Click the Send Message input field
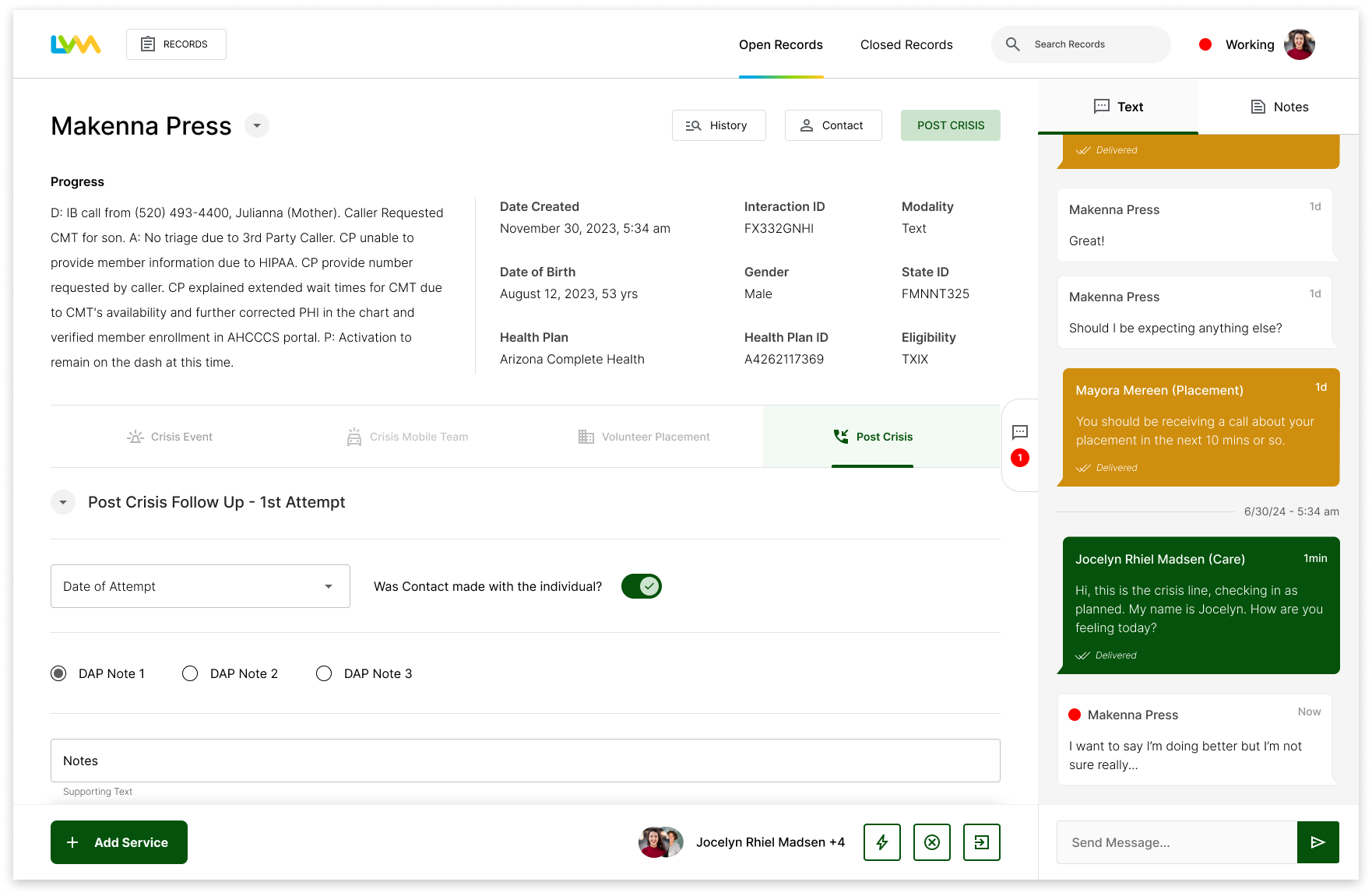Screen dimensions: 1372x896 pyautogui.click(x=1177, y=842)
